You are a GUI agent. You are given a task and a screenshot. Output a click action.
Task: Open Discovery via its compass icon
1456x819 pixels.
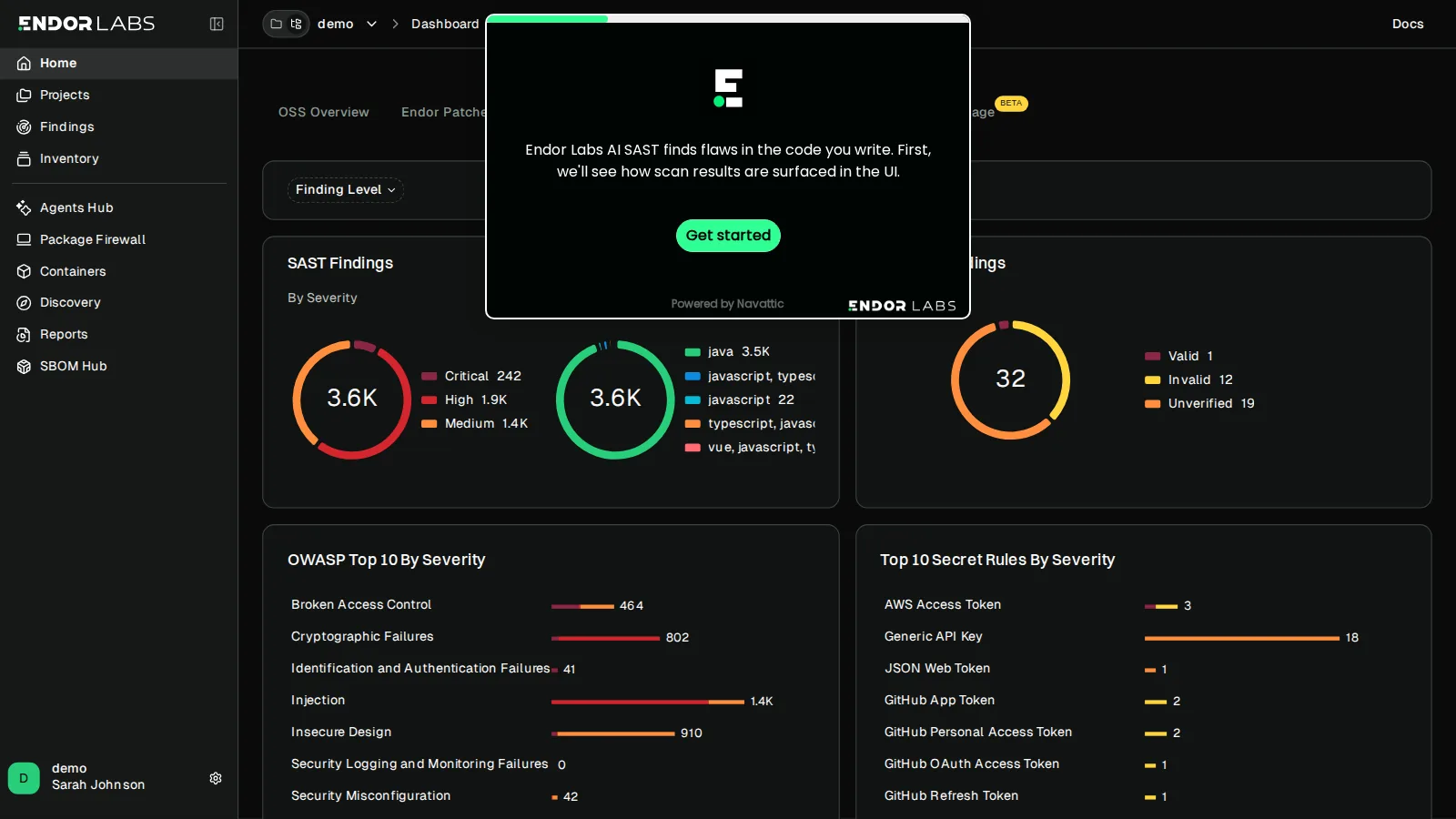pos(24,303)
